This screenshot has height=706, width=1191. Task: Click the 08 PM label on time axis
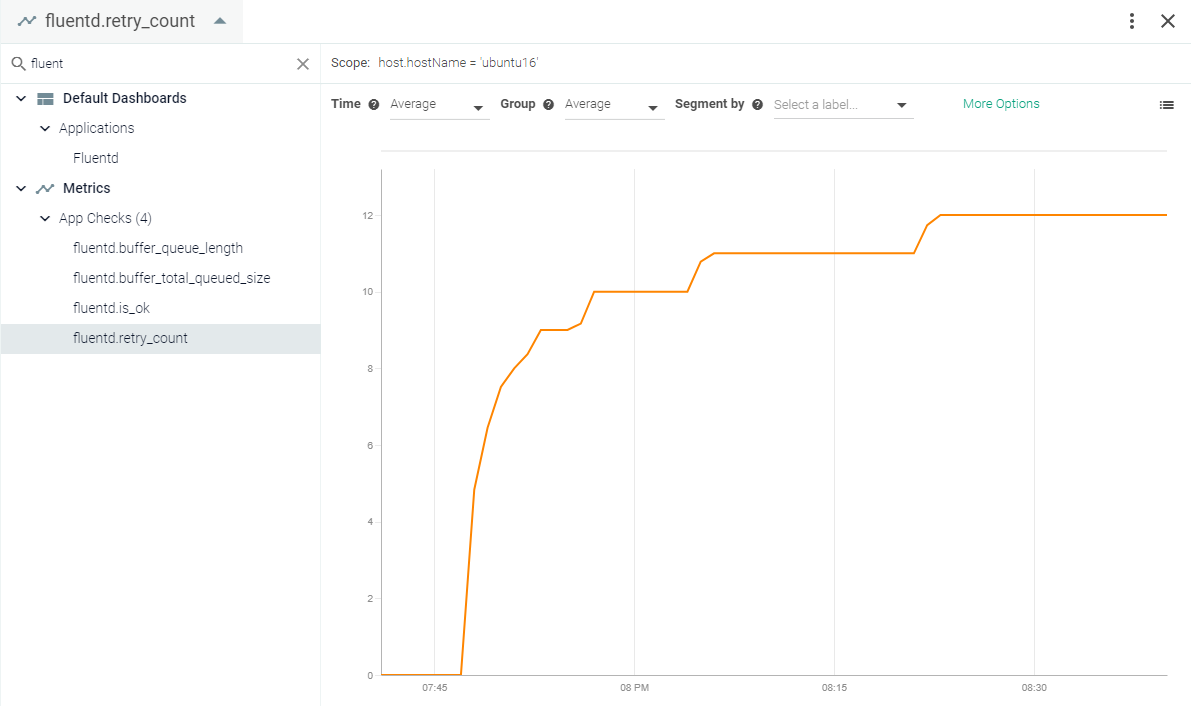[634, 688]
